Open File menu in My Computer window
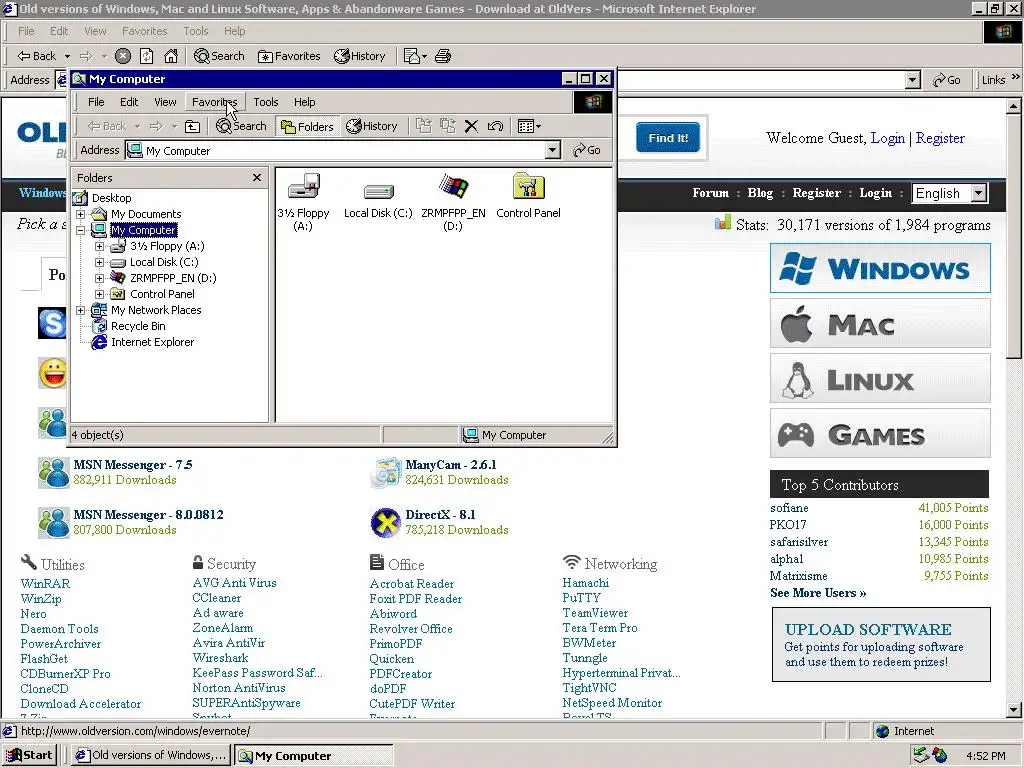1024x768 pixels. [x=96, y=102]
